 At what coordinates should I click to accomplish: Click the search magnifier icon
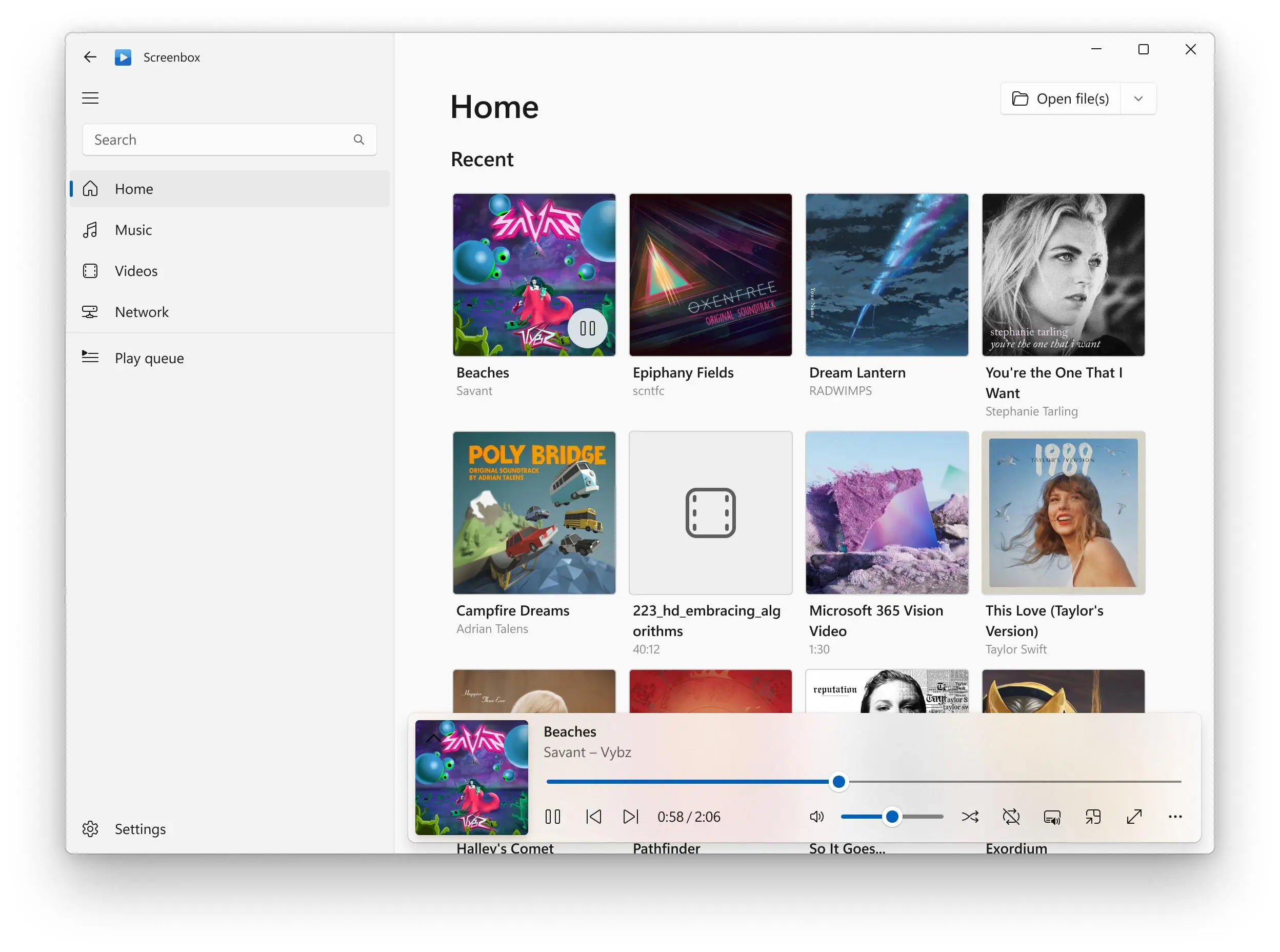pyautogui.click(x=358, y=140)
